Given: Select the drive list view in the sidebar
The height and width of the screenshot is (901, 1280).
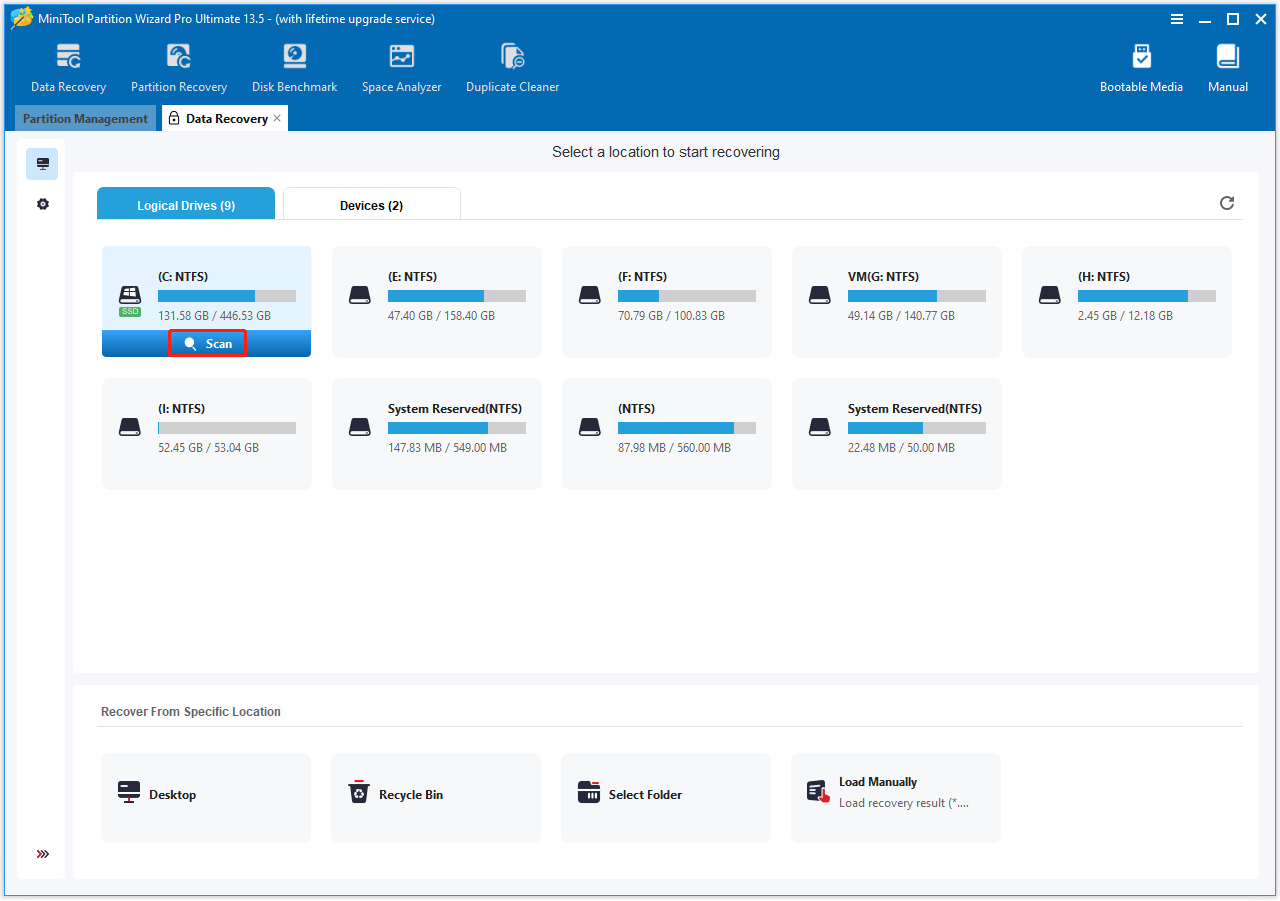Looking at the screenshot, I should [x=42, y=163].
